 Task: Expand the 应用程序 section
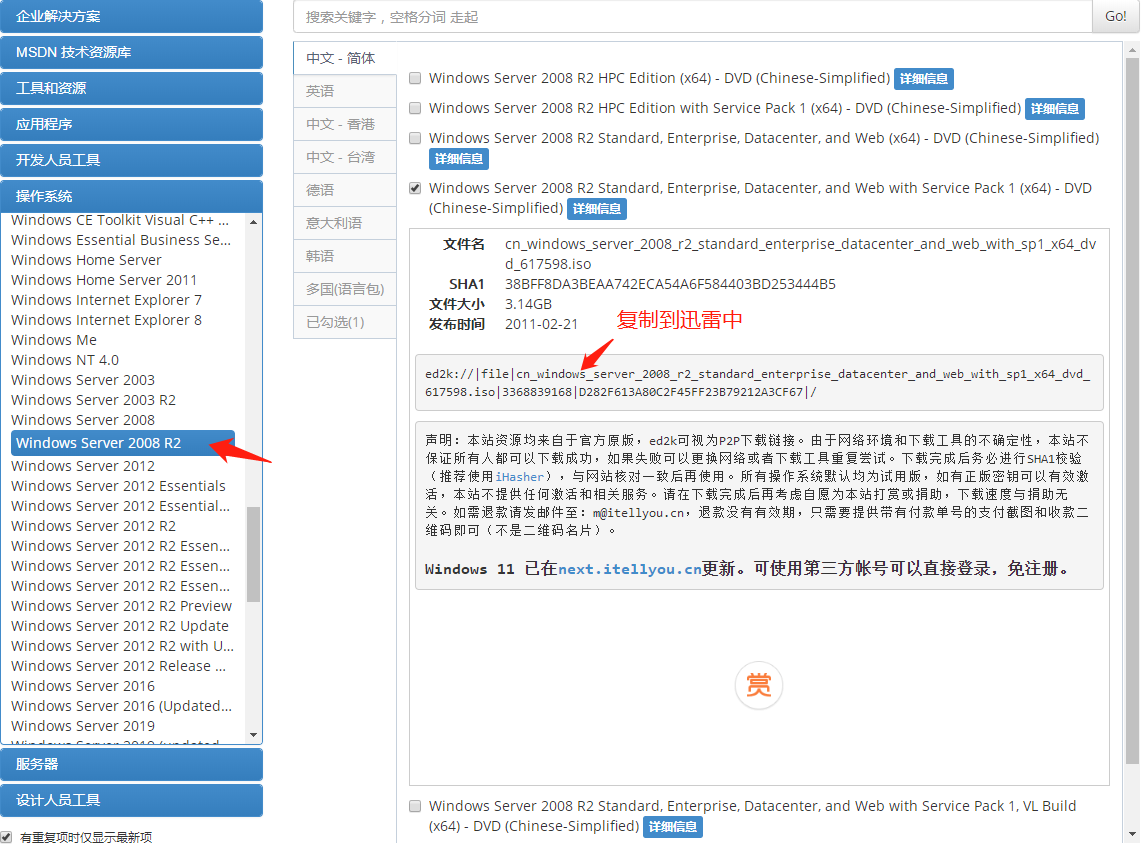(x=131, y=124)
